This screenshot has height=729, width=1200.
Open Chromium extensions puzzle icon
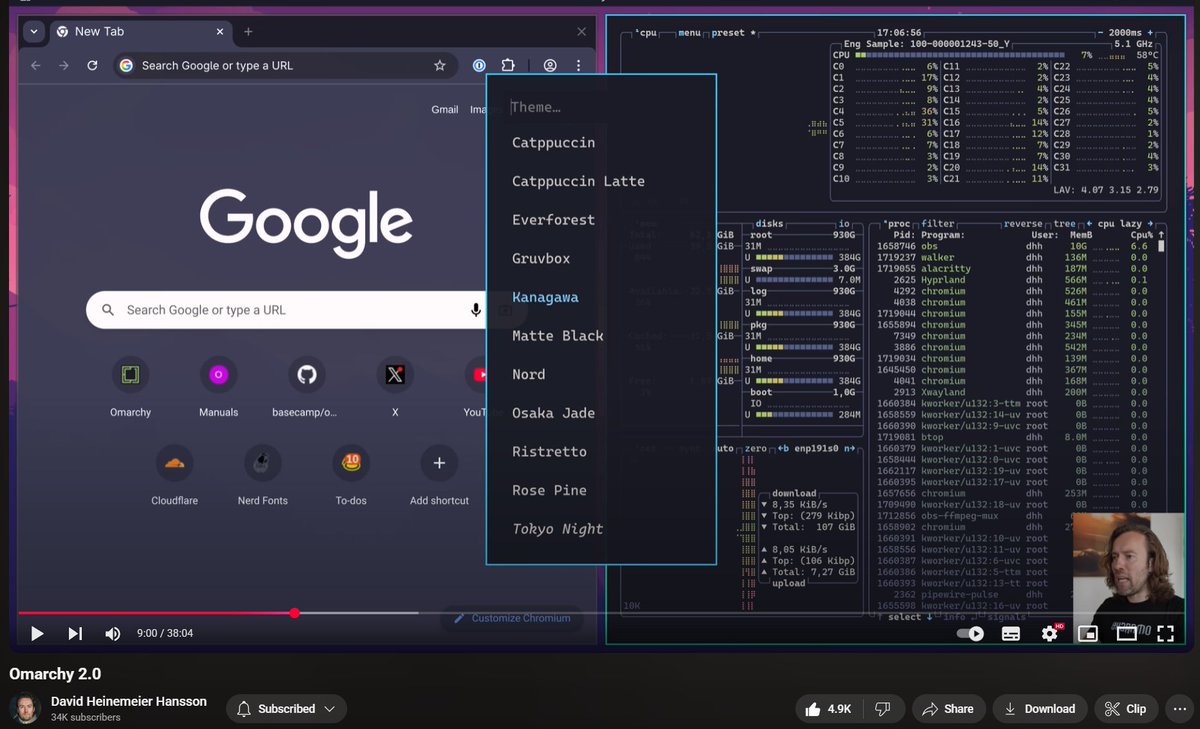pos(508,65)
